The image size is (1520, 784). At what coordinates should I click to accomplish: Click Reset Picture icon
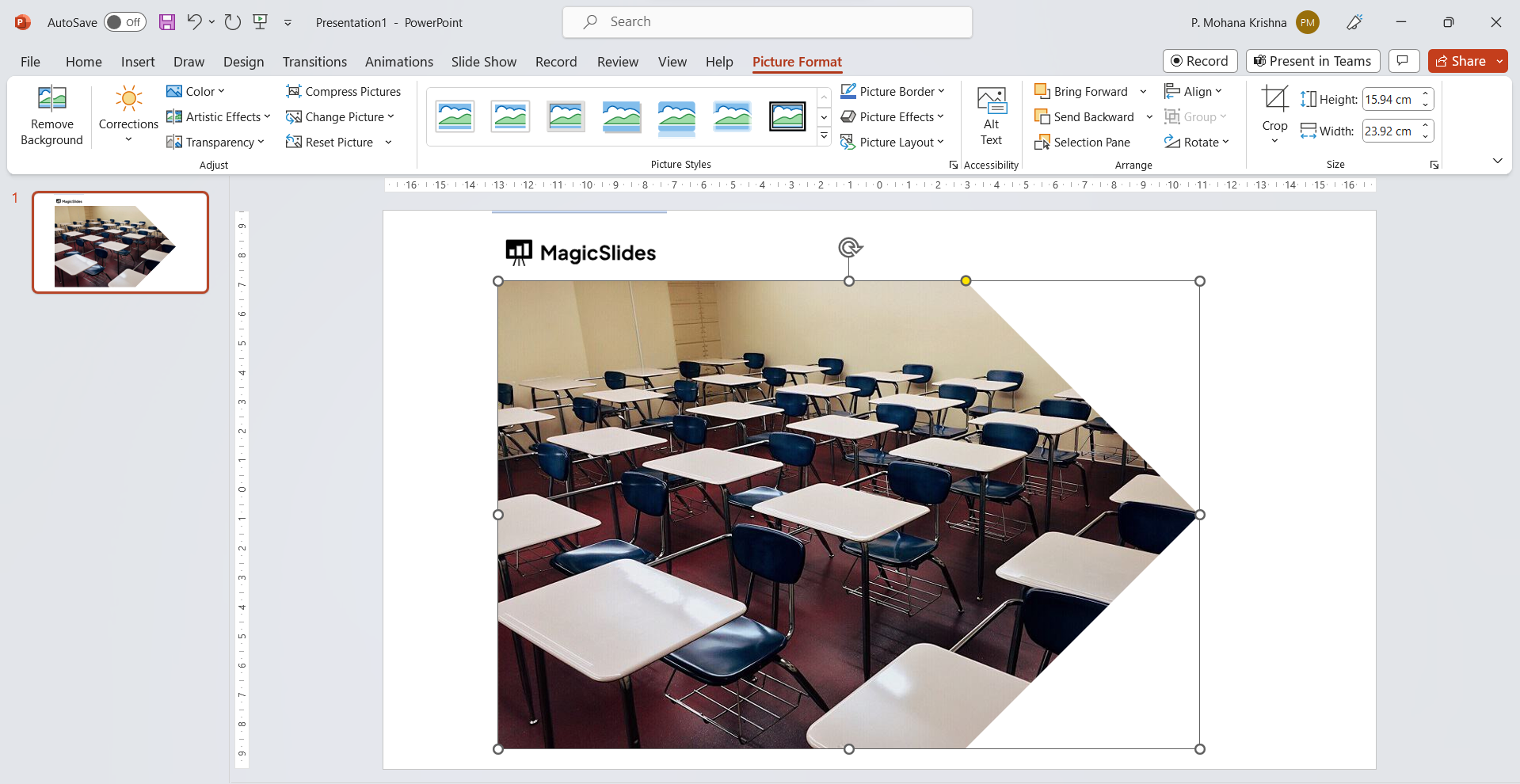point(294,143)
